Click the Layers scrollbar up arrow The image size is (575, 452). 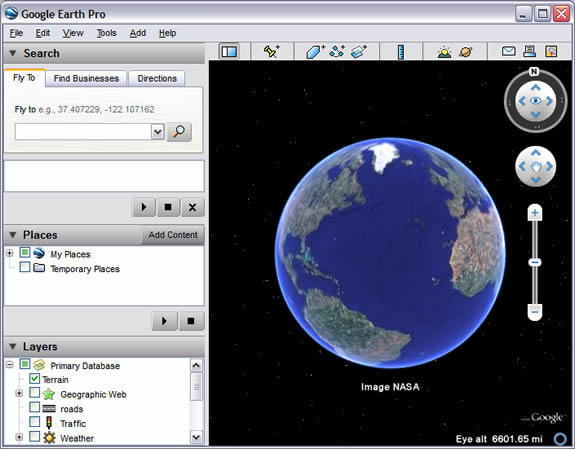(196, 365)
